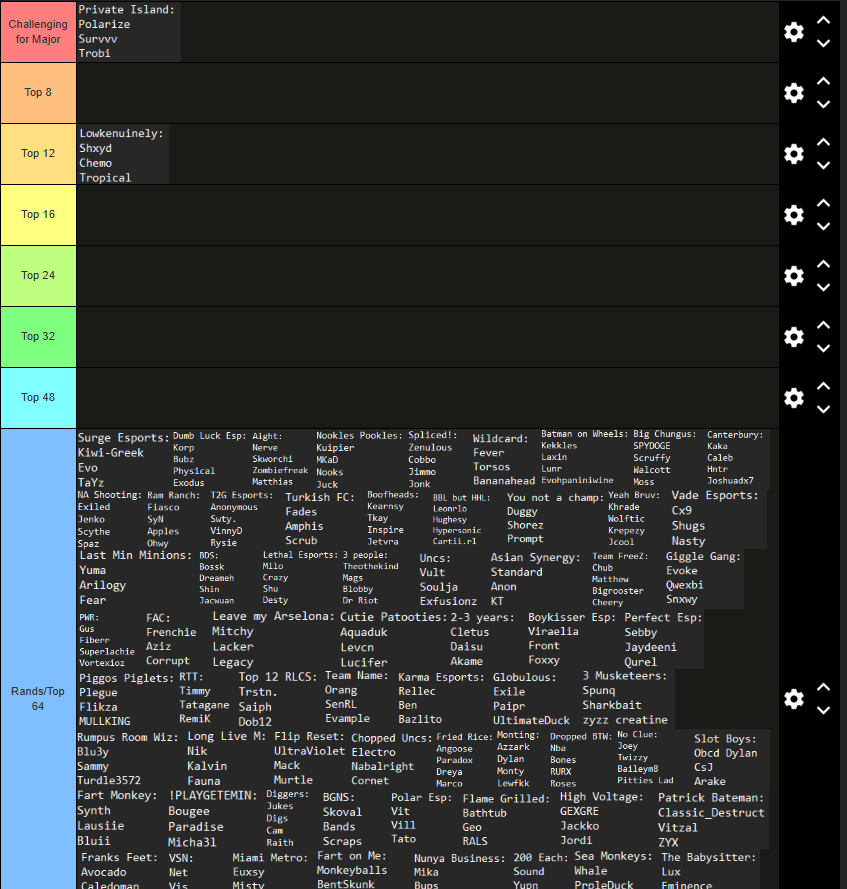Move Top 16 row up
Screen dimensions: 847x889
pos(823,203)
